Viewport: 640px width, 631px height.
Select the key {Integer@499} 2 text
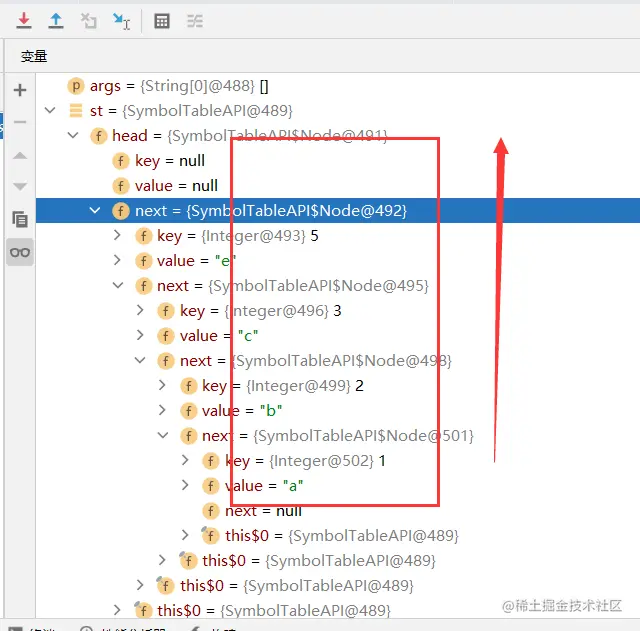283,386
